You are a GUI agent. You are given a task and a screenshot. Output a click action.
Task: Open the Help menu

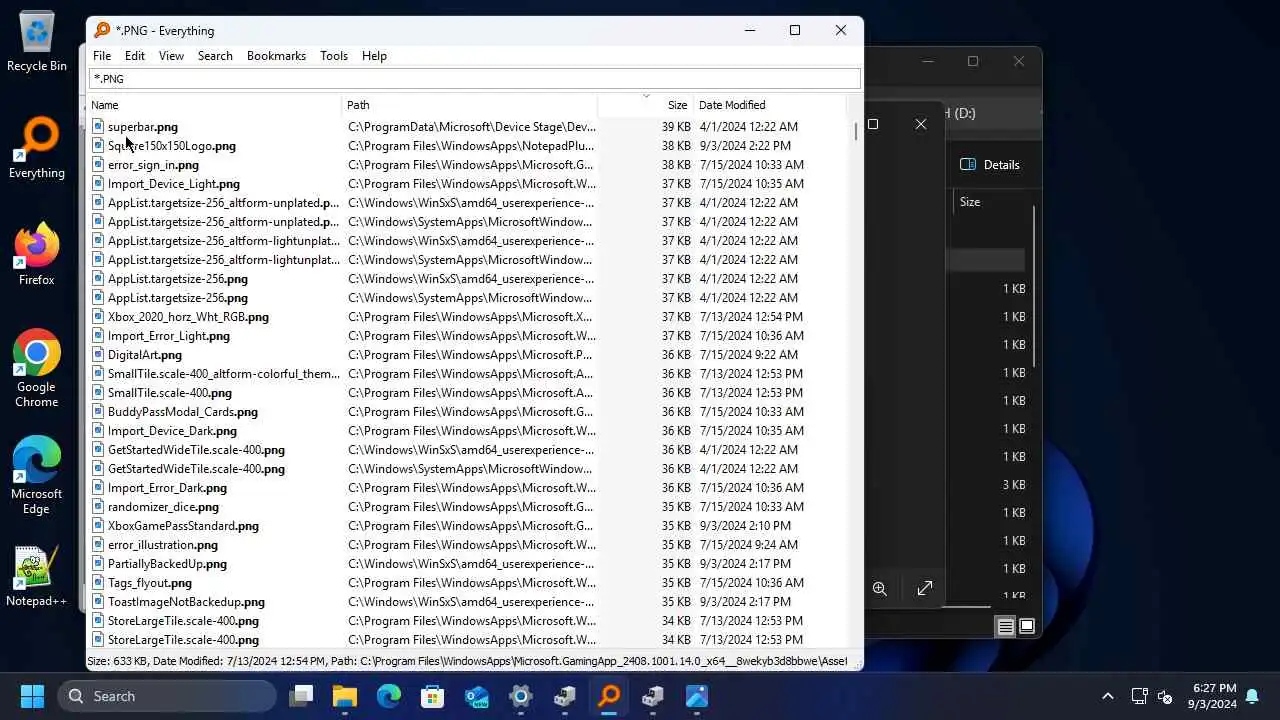(374, 56)
